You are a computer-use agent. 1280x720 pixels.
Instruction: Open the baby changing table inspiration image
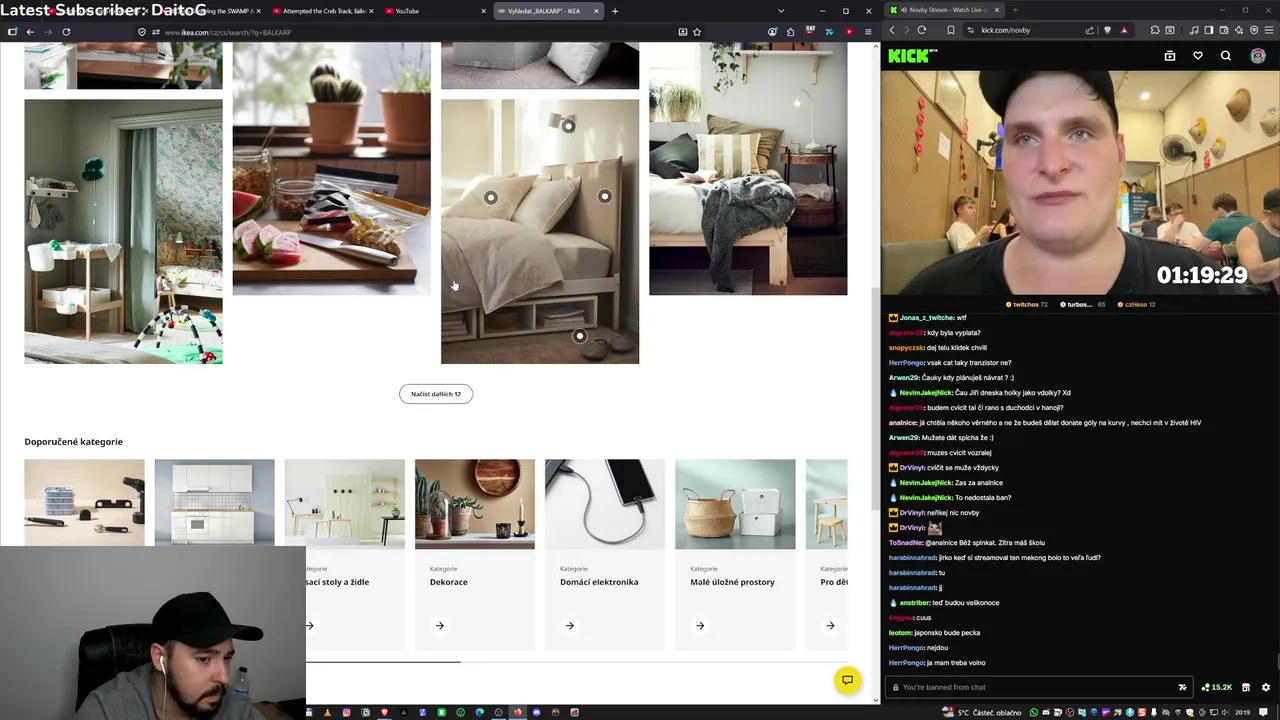point(124,231)
